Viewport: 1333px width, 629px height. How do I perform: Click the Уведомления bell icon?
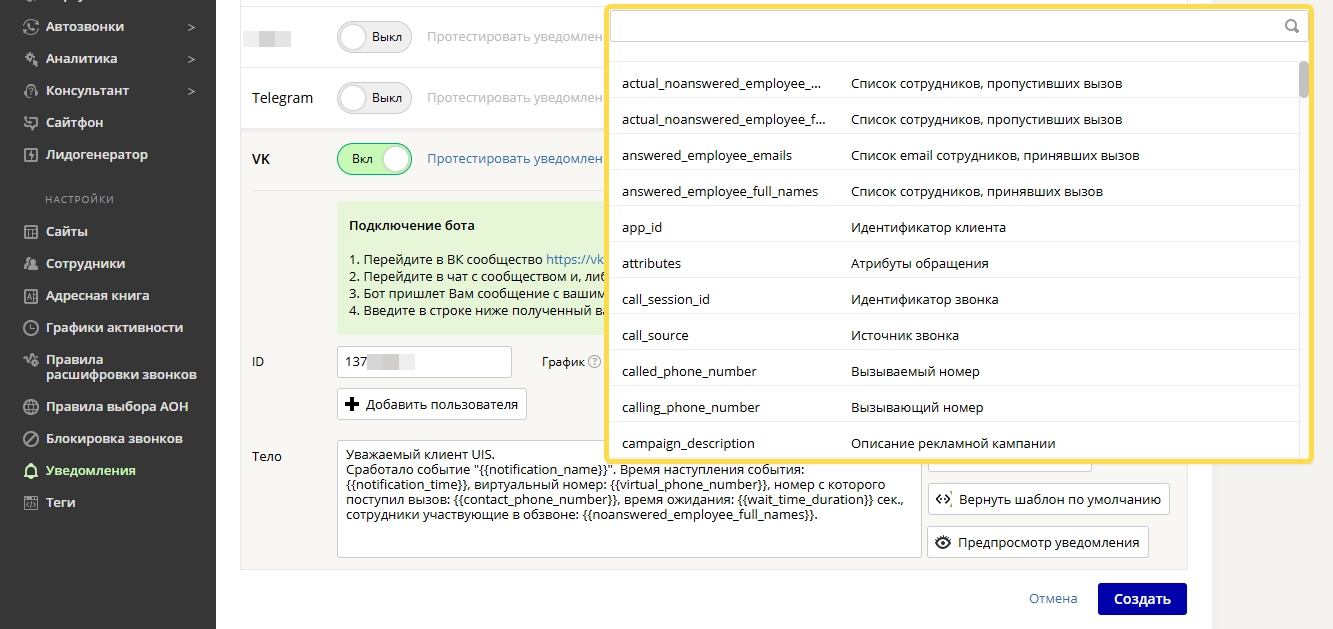coord(30,471)
